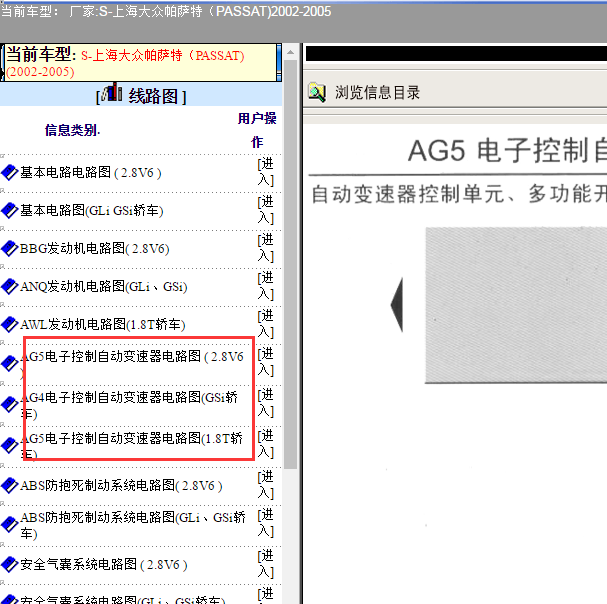Select AG5电子控制自动变速器电路图(1.8T轿车) row text
The width and height of the screenshot is (607, 604).
click(132, 446)
